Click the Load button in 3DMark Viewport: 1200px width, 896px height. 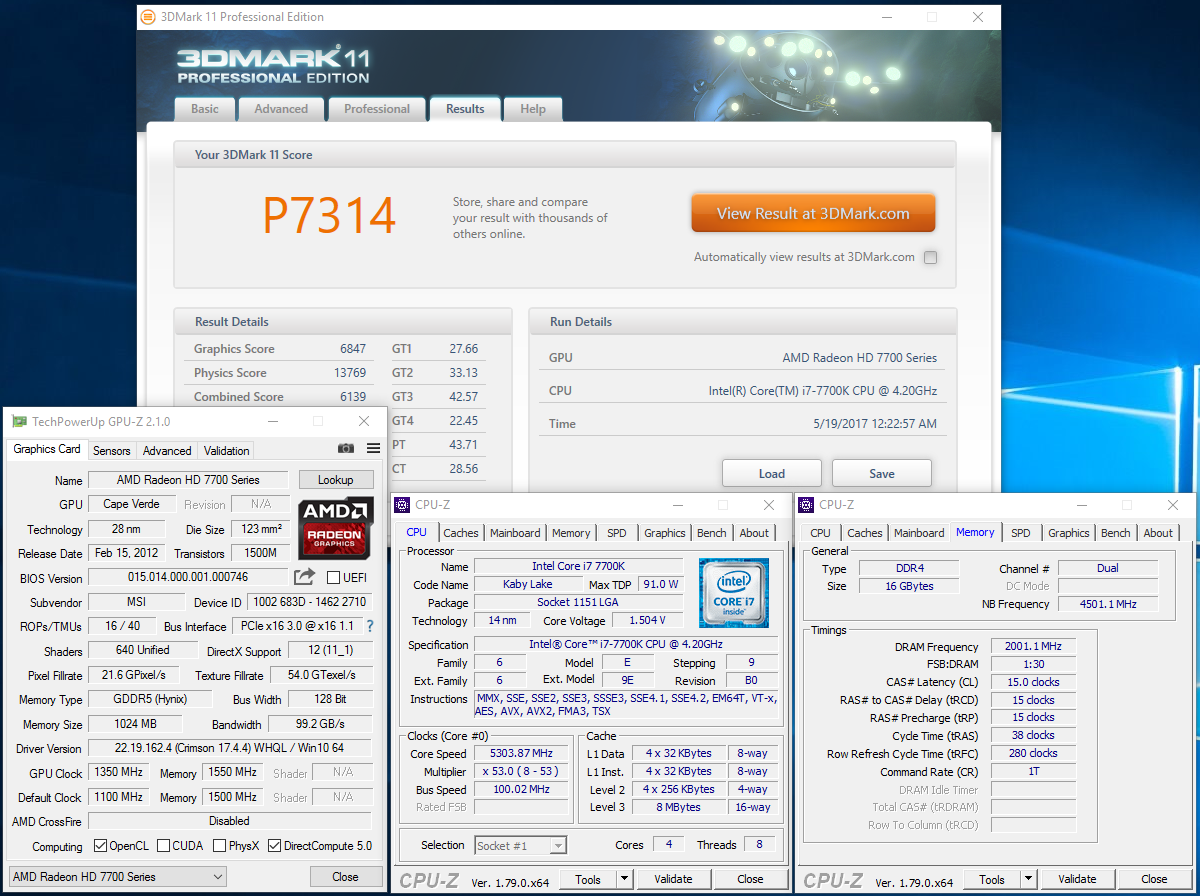(x=772, y=473)
